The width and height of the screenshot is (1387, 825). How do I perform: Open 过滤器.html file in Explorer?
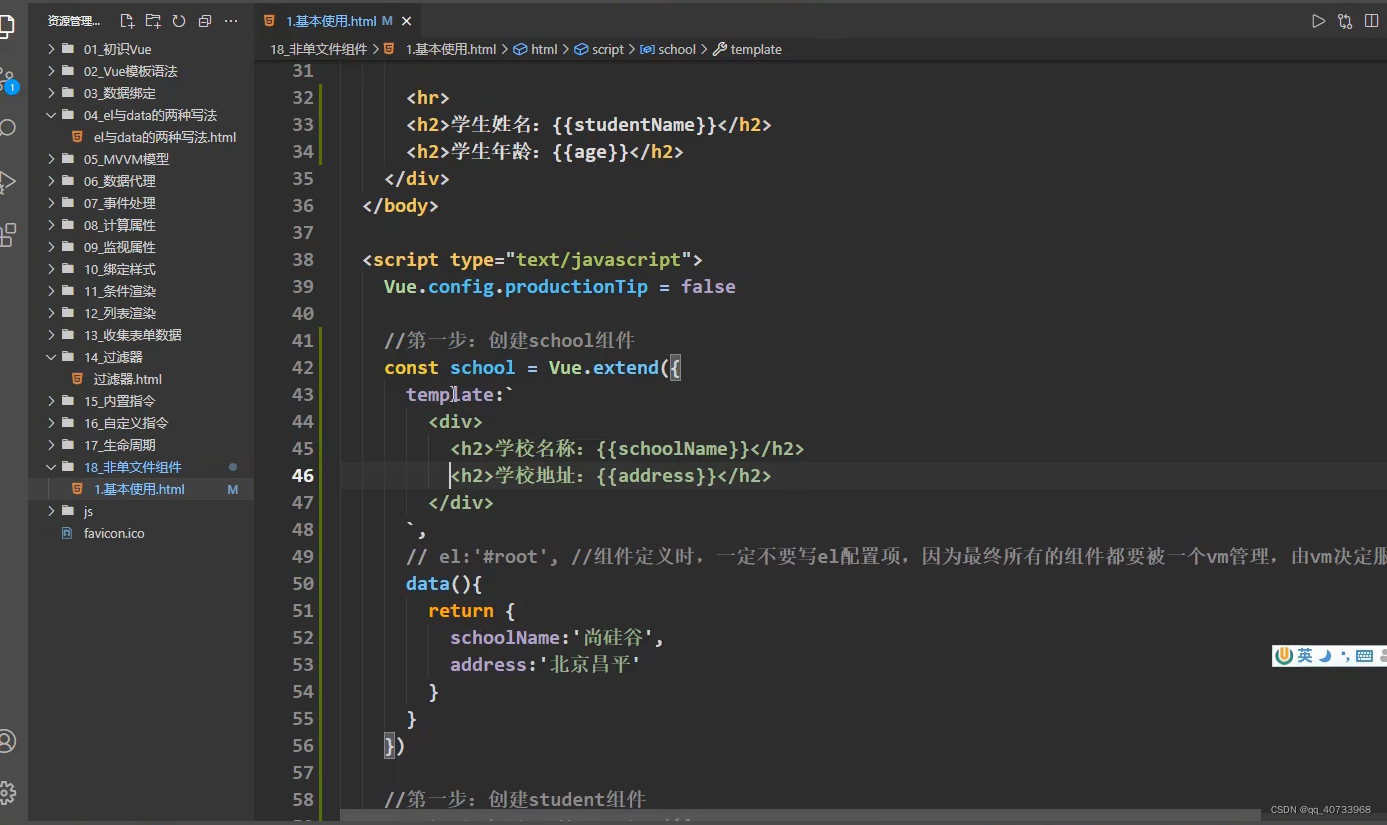(x=140, y=379)
